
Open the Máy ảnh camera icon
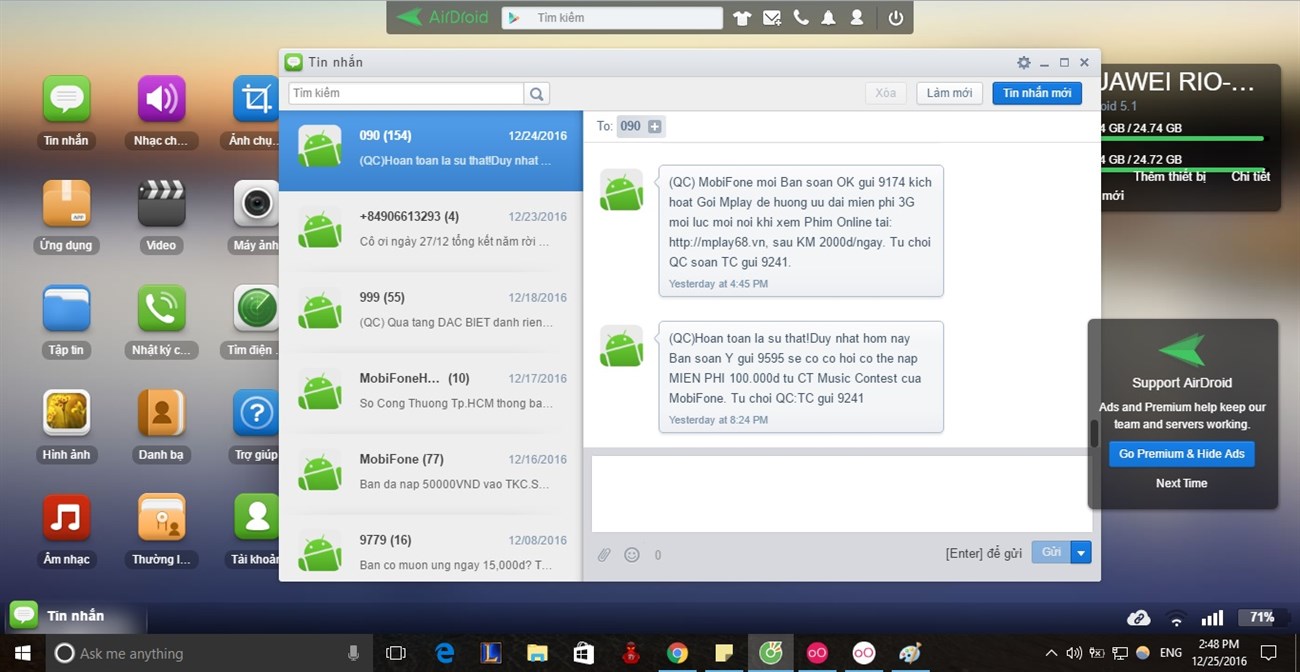[x=256, y=204]
